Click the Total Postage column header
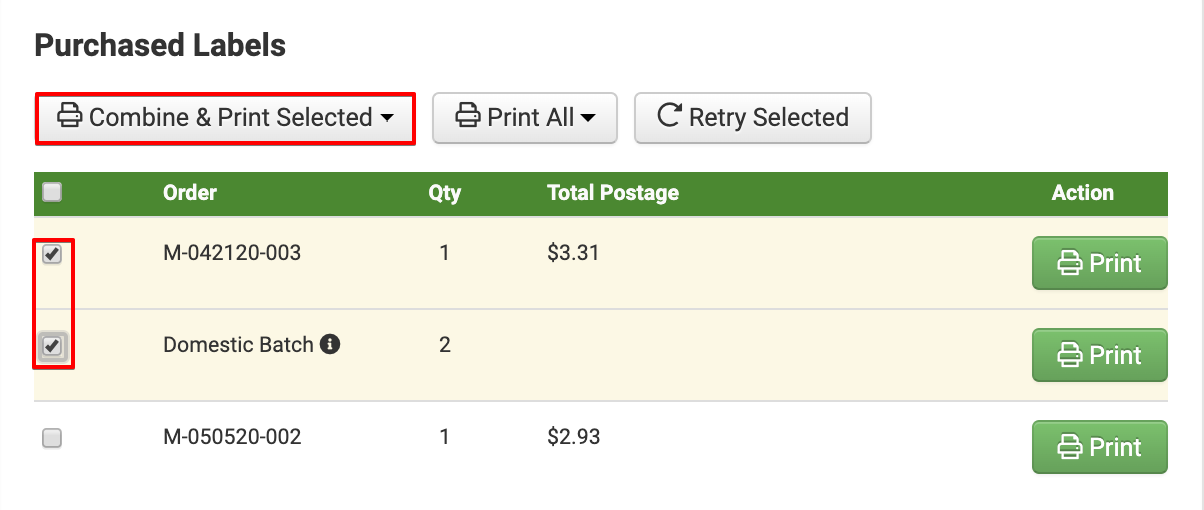 point(613,193)
